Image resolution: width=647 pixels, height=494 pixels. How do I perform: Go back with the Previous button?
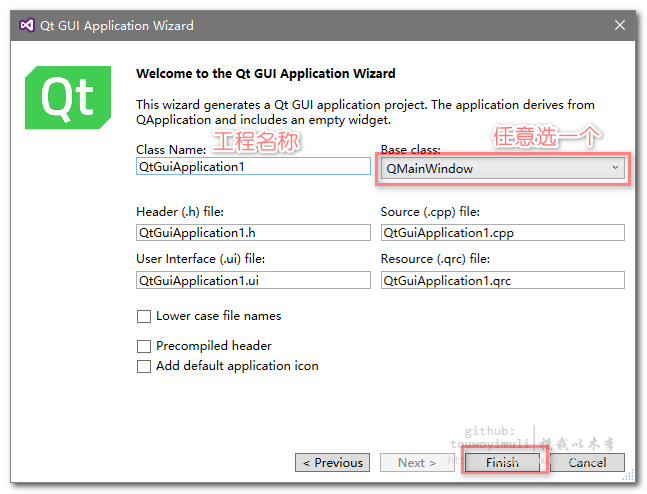tap(333, 462)
